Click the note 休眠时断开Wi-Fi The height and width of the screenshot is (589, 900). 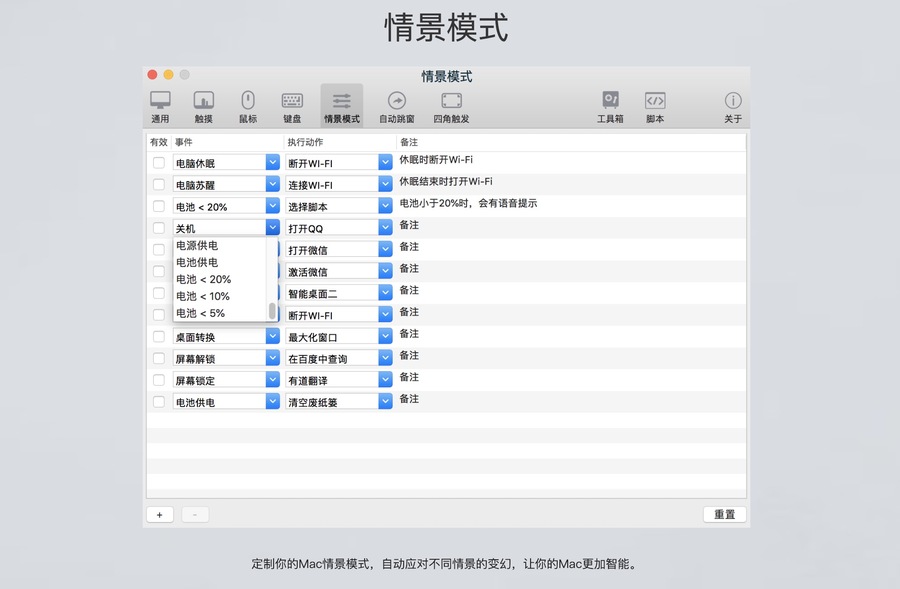tap(436, 160)
